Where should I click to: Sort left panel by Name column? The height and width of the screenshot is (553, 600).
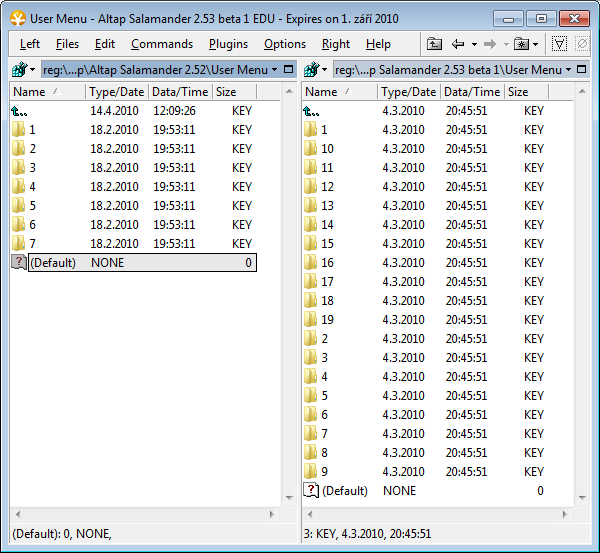point(47,92)
